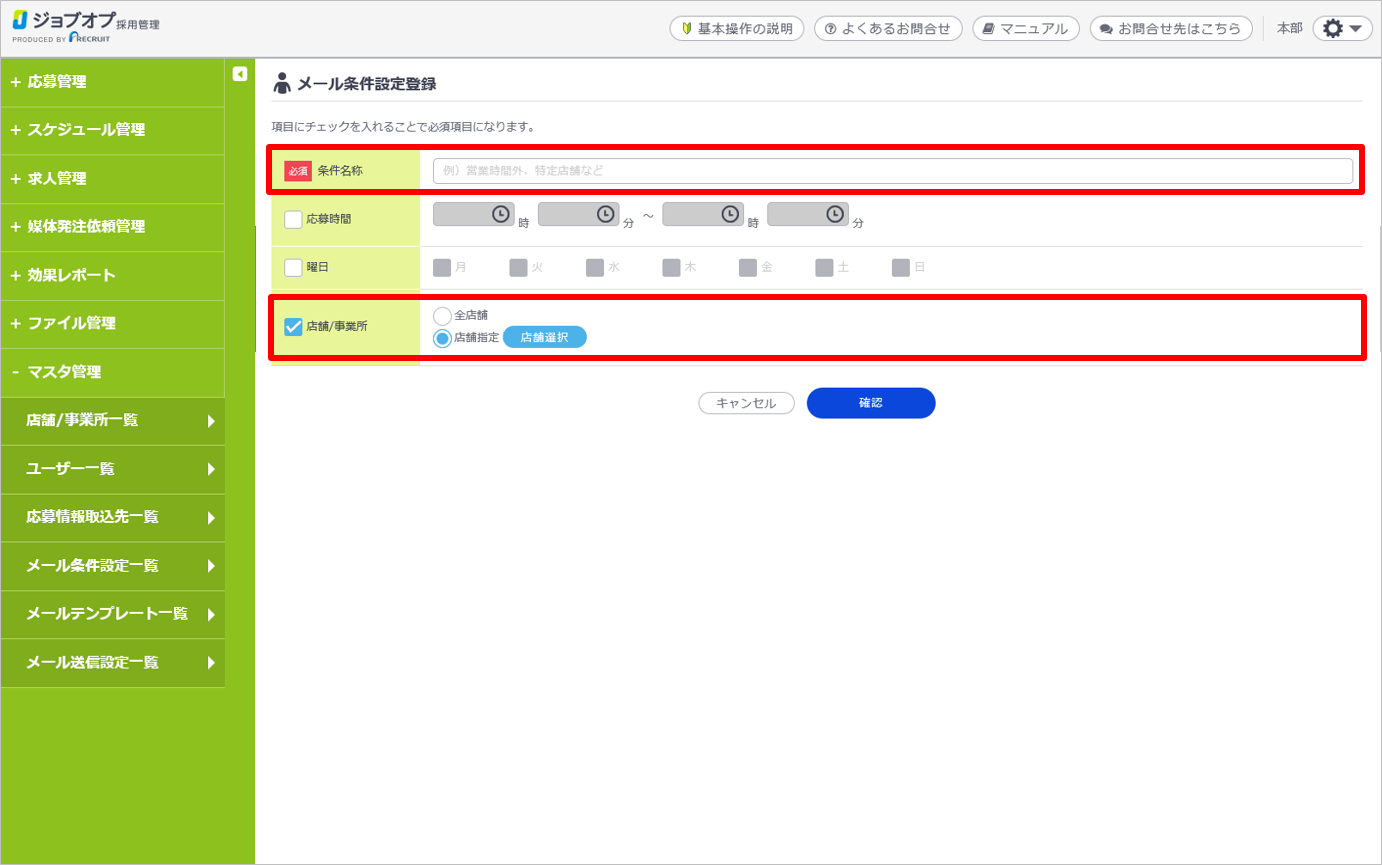Open the settings gear menu

[1342, 29]
